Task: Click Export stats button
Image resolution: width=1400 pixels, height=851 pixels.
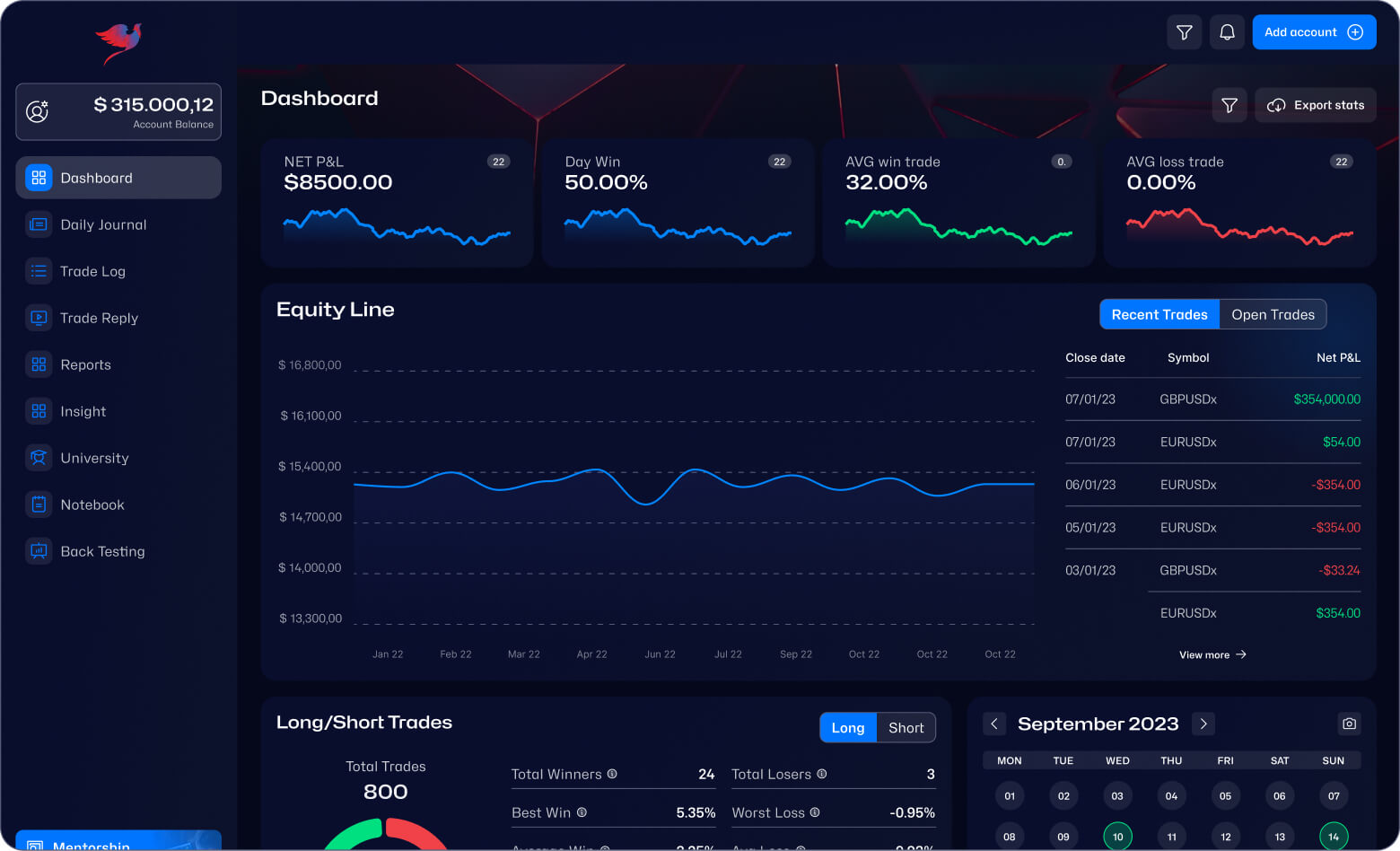Action: point(1316,105)
